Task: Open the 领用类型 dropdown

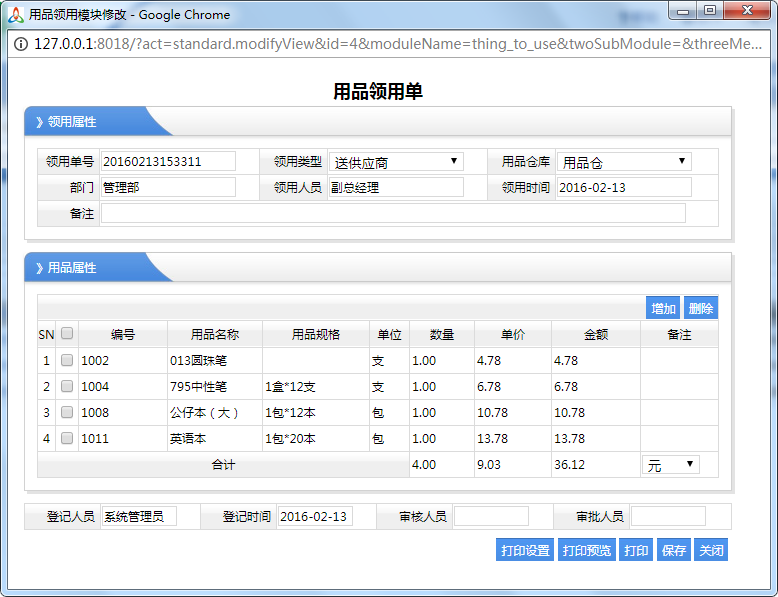Action: (396, 162)
